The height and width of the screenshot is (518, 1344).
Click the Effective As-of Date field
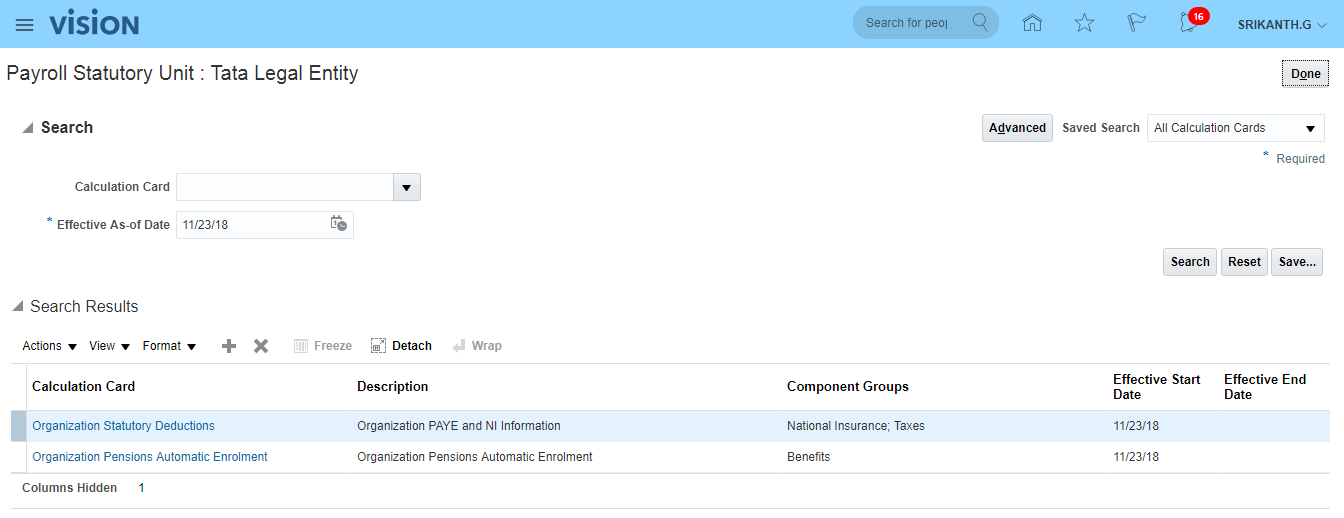tap(252, 225)
